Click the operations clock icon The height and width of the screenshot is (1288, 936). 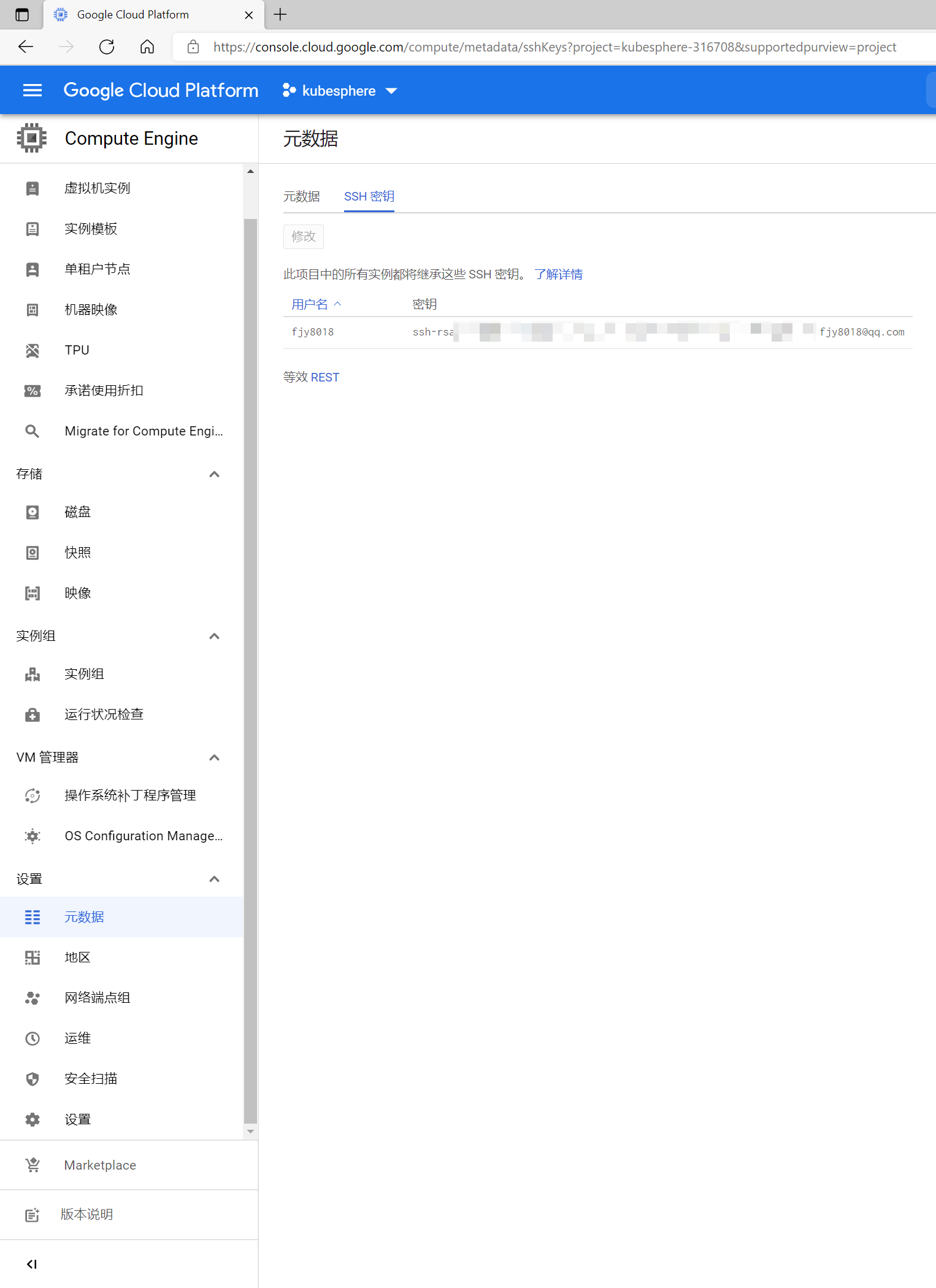33,1038
